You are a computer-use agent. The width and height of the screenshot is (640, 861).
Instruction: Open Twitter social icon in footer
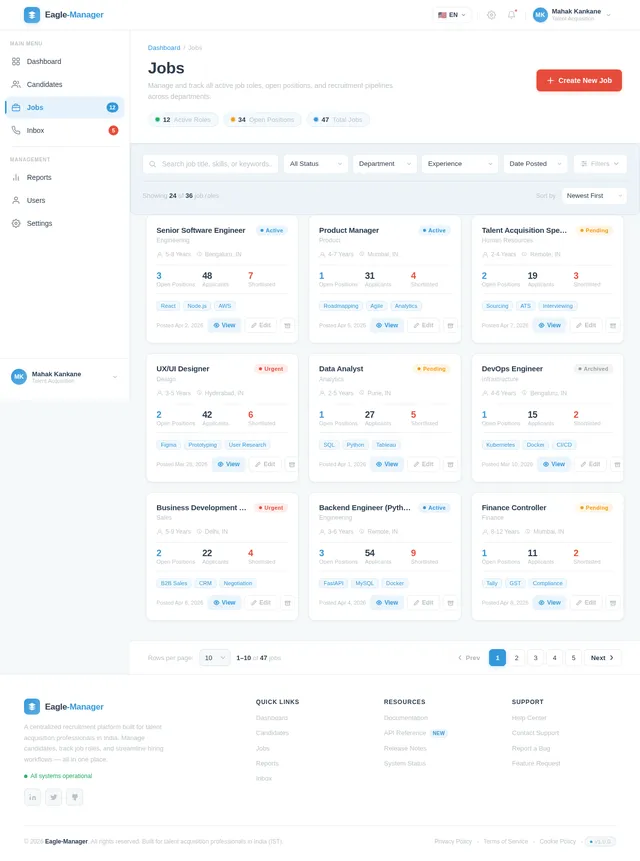[53, 797]
